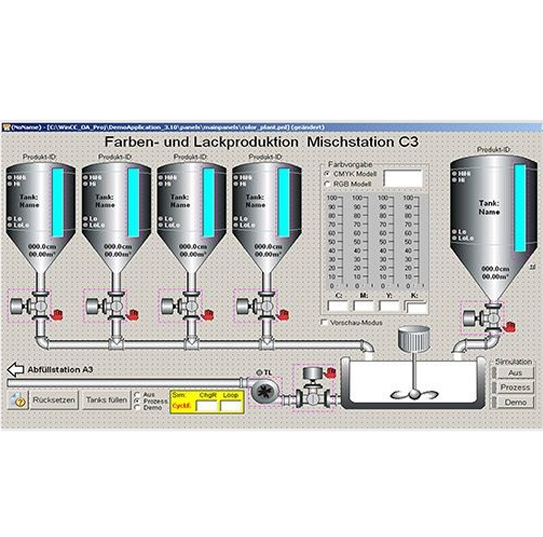Select the CMYK Modell radio button
543x537 pixels.
click(327, 174)
